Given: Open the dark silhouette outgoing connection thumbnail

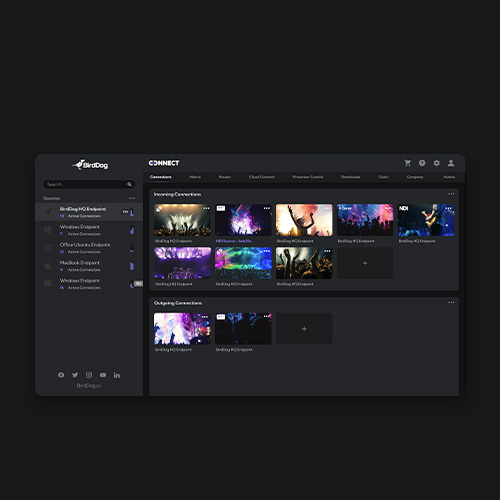Looking at the screenshot, I should [x=243, y=329].
